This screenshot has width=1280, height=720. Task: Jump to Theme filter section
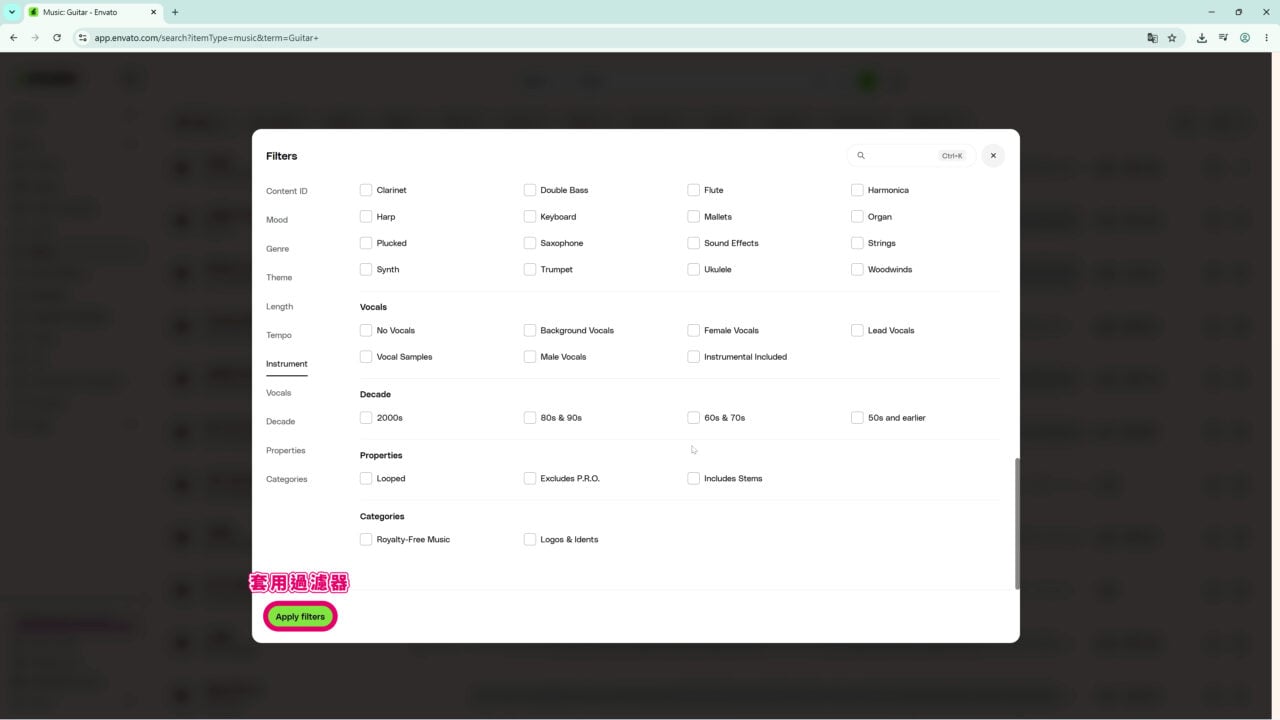(x=279, y=277)
